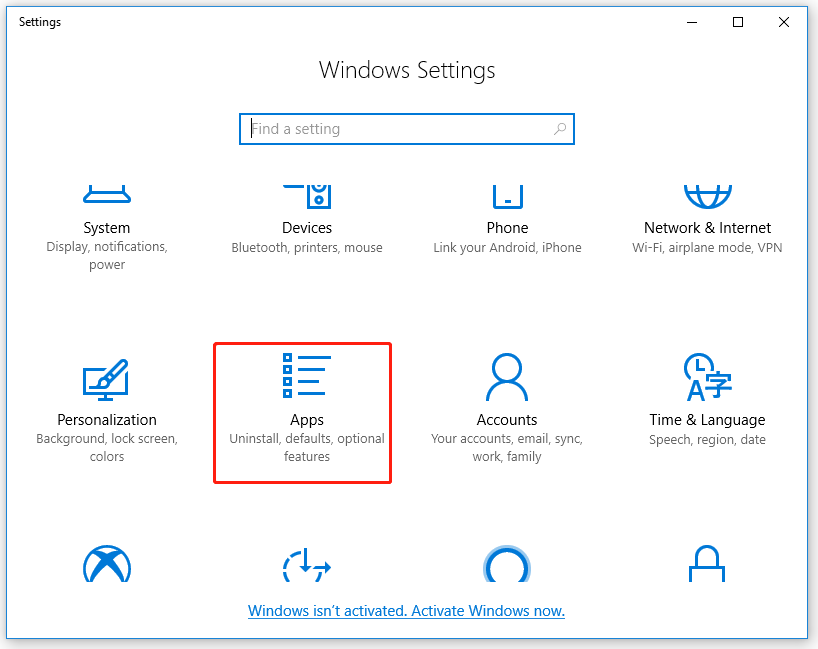Click the Accounts label

507,420
